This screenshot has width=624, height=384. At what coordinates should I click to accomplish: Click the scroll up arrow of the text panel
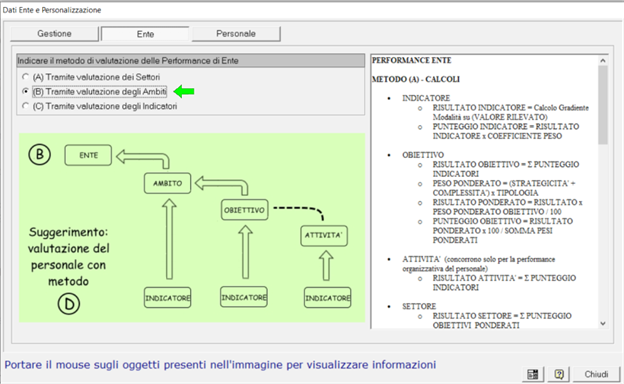(603, 61)
